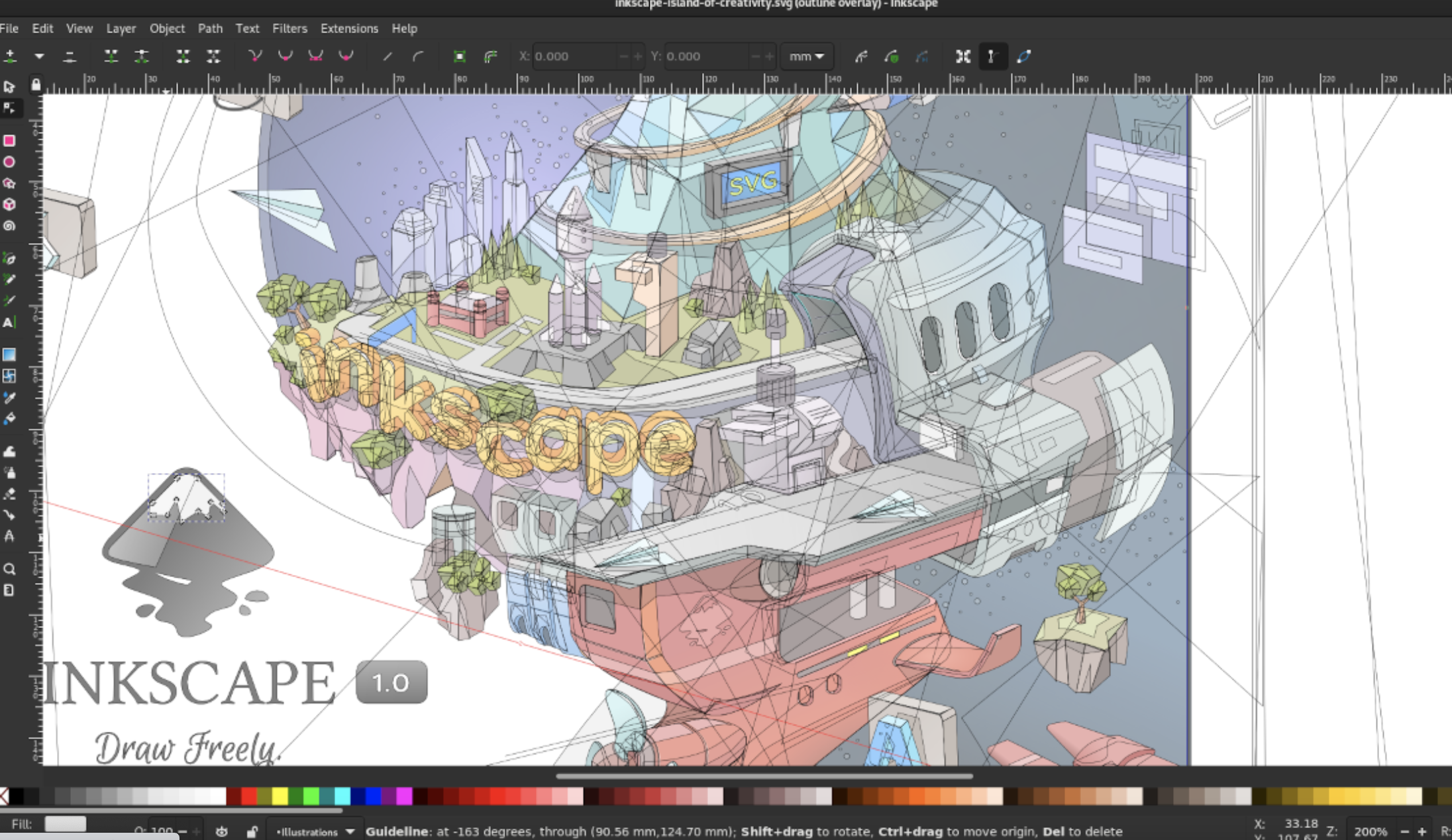Select the Selector arrow tool
This screenshot has height=840, width=1452.
[x=9, y=87]
